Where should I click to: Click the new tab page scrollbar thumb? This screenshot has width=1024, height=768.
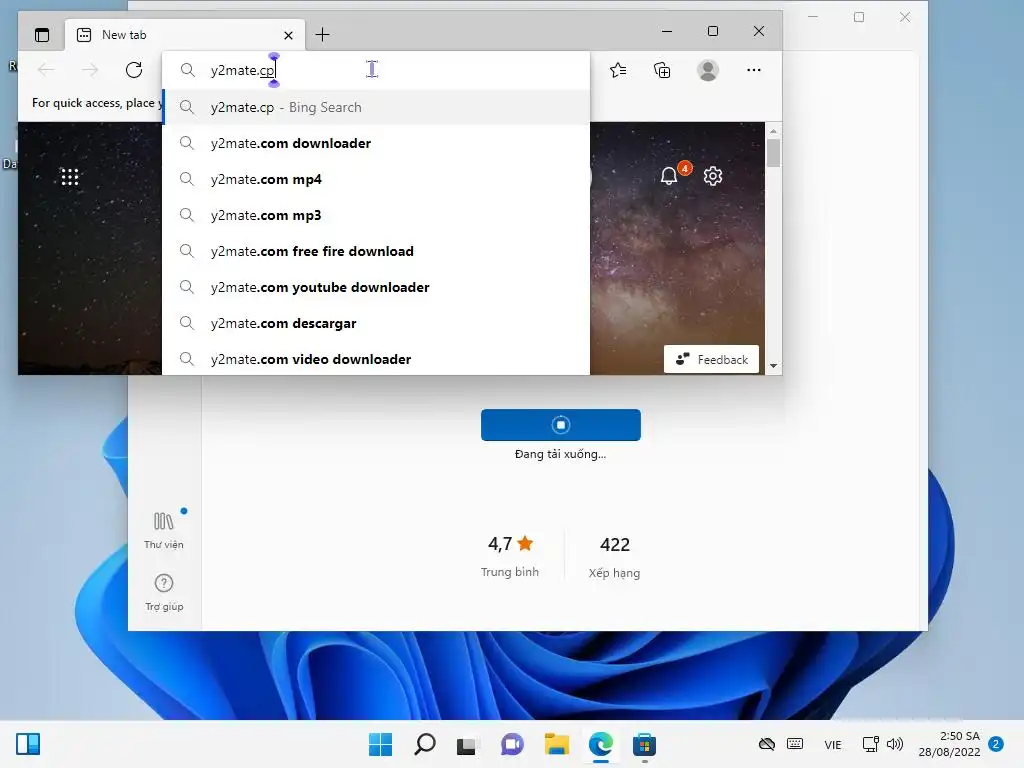pos(773,153)
